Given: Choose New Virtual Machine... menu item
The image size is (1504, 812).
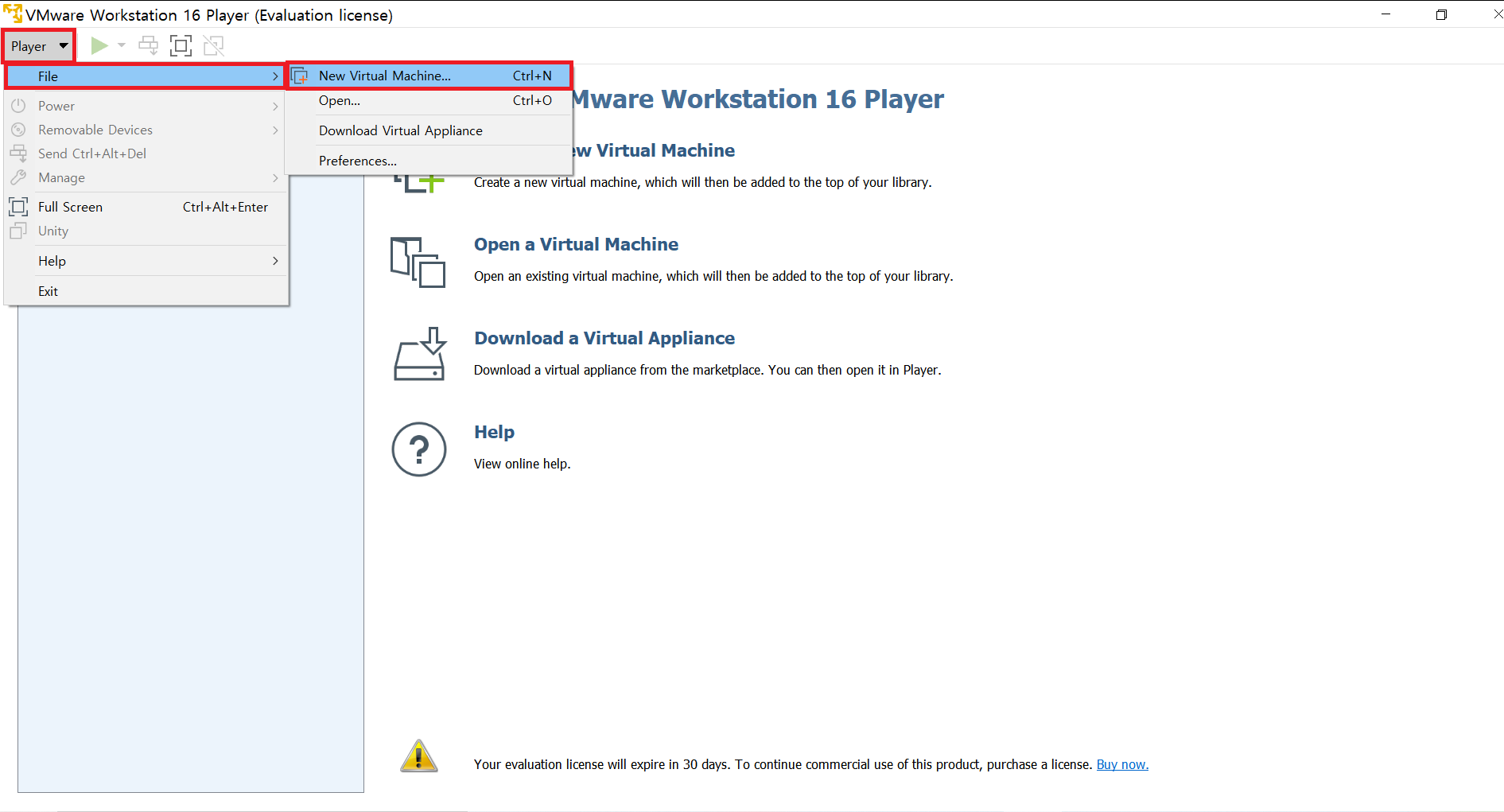Looking at the screenshot, I should click(429, 76).
